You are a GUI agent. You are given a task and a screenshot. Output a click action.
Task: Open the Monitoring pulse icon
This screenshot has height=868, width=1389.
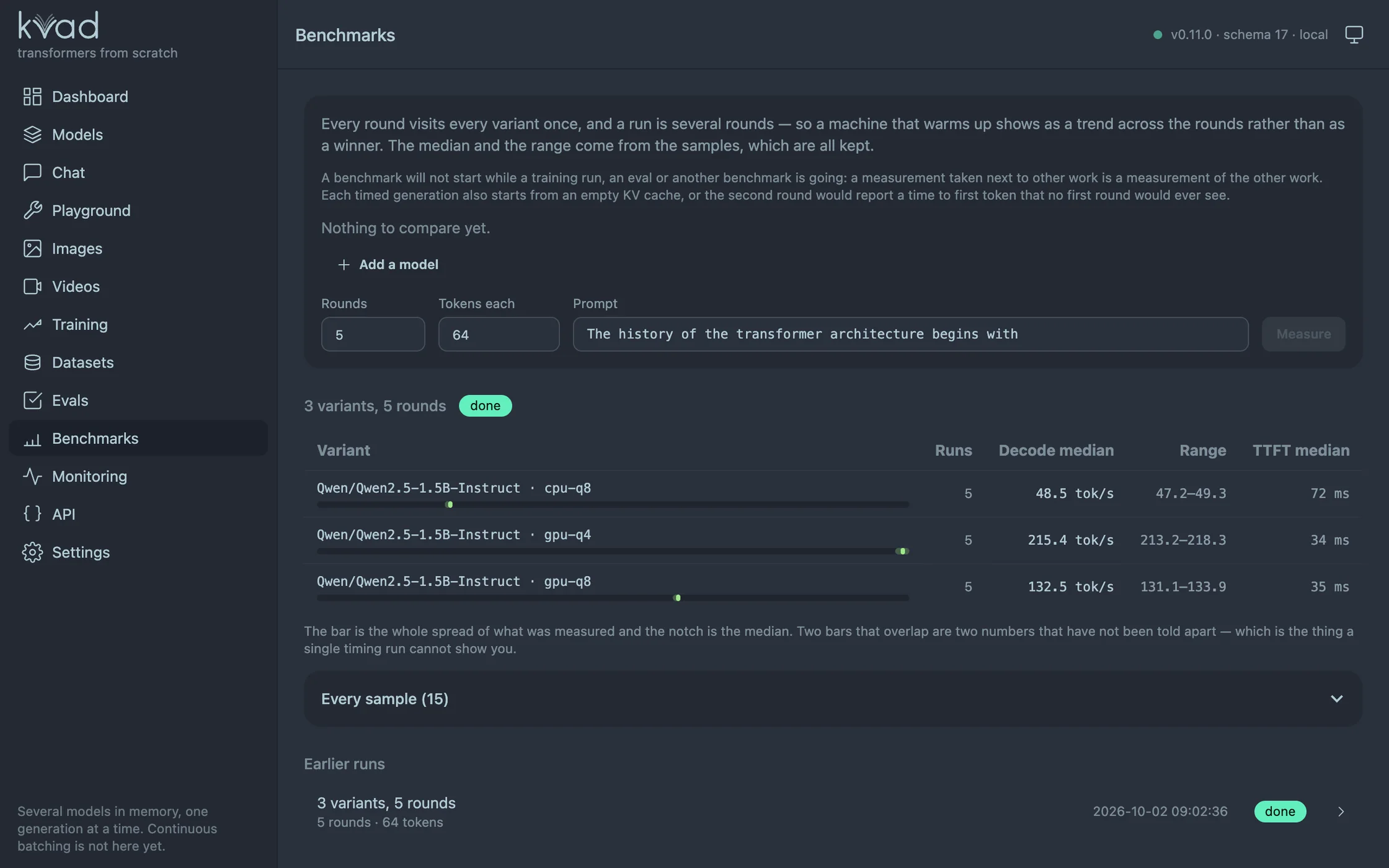click(x=32, y=476)
